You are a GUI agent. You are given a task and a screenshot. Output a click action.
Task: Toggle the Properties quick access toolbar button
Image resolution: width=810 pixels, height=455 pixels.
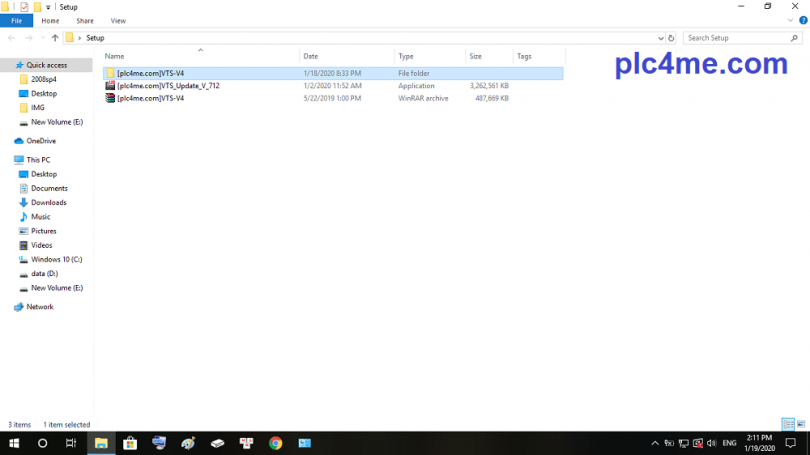pyautogui.click(x=25, y=7)
